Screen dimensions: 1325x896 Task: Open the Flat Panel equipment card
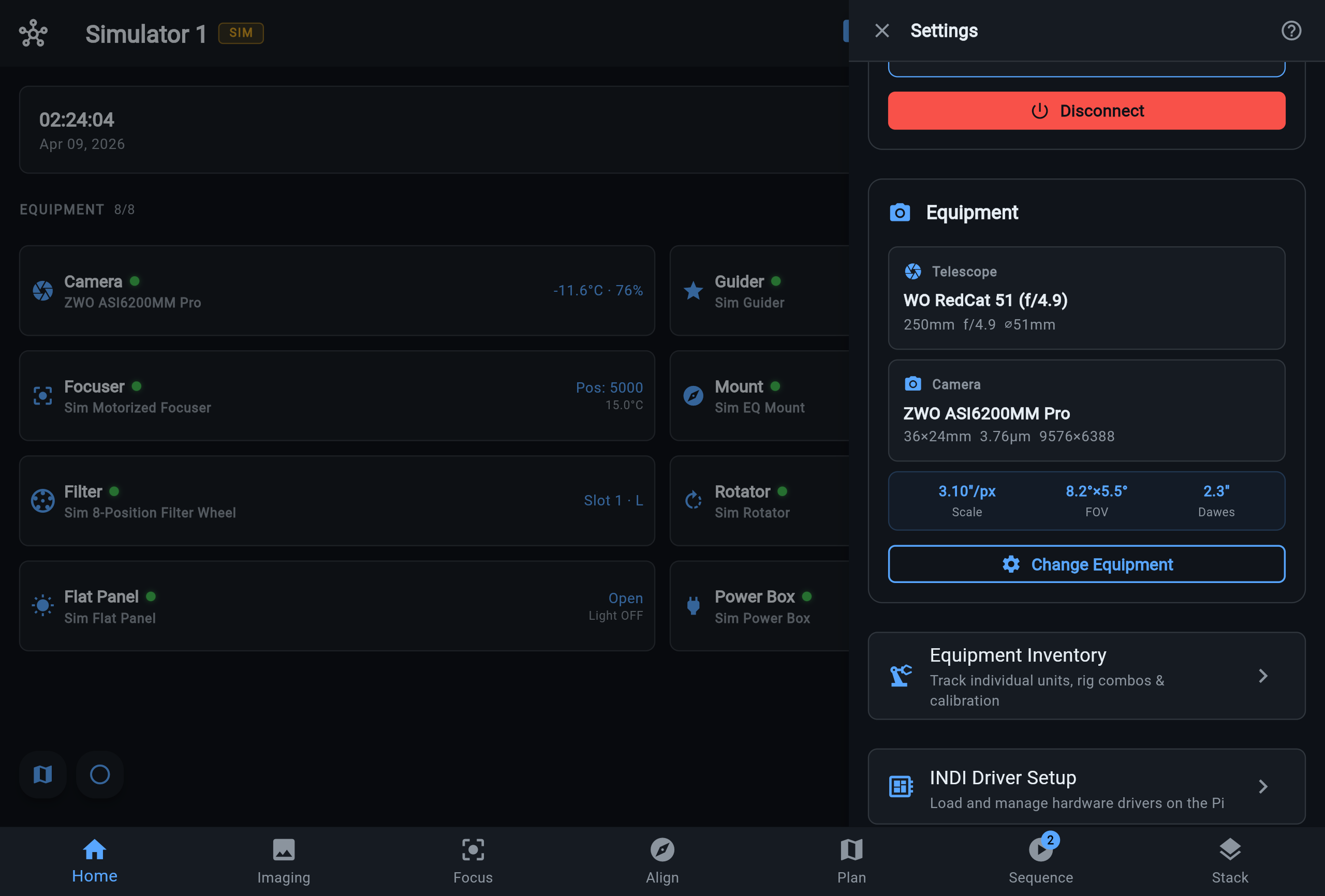337,606
